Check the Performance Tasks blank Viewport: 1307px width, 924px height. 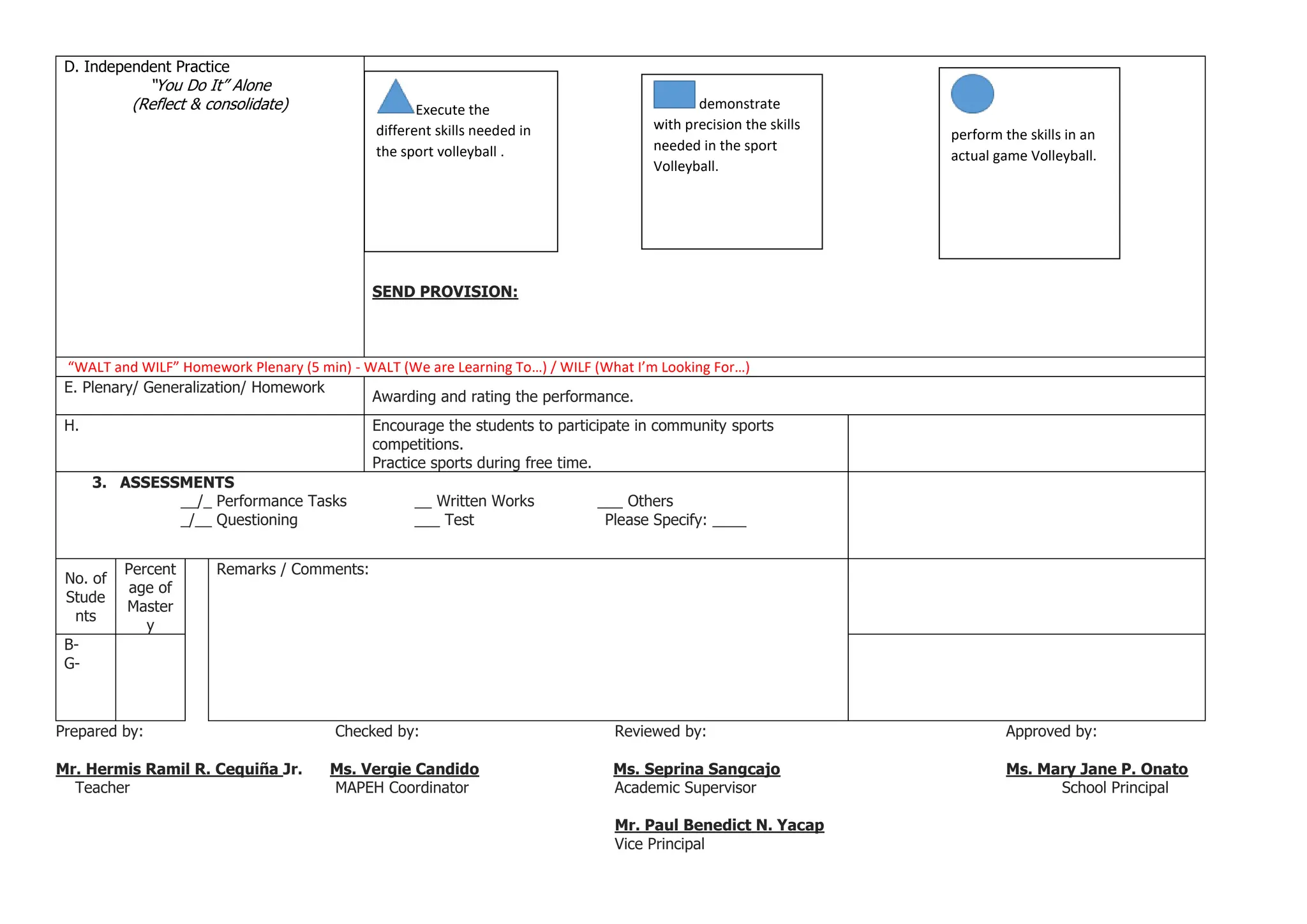(196, 502)
